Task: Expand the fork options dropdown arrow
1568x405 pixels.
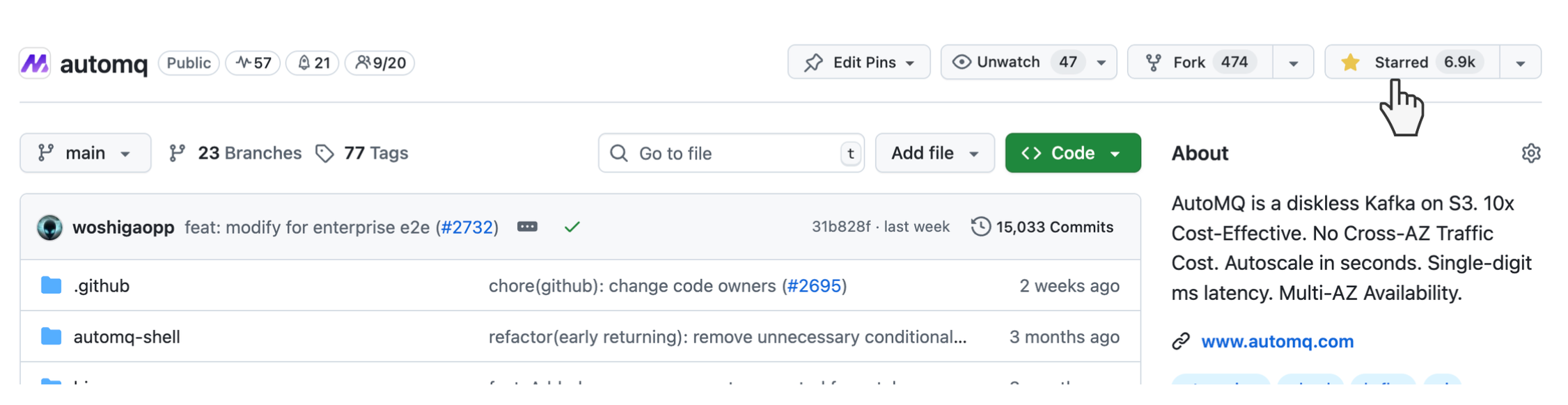Action: [1293, 63]
